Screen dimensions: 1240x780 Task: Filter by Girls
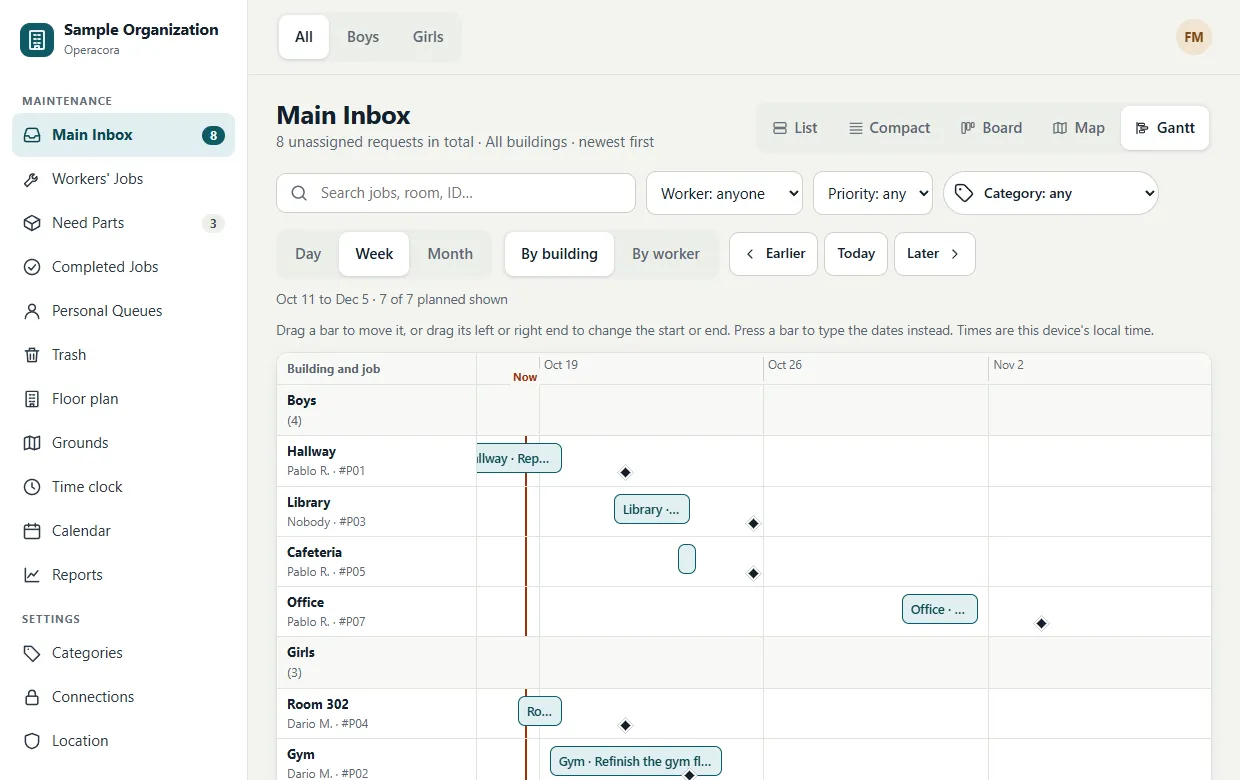click(428, 37)
